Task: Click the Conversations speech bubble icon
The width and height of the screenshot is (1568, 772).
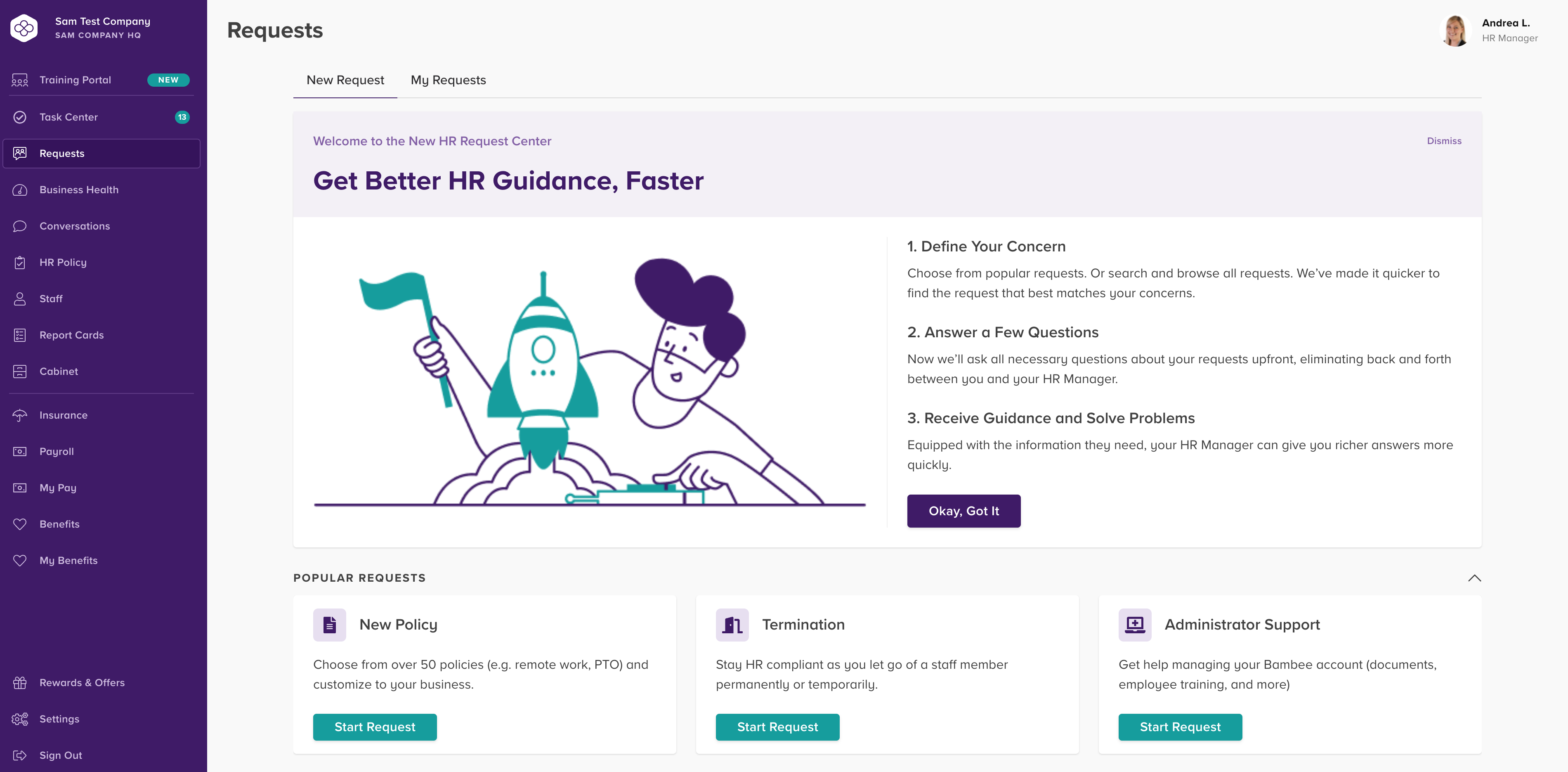Action: coord(19,226)
